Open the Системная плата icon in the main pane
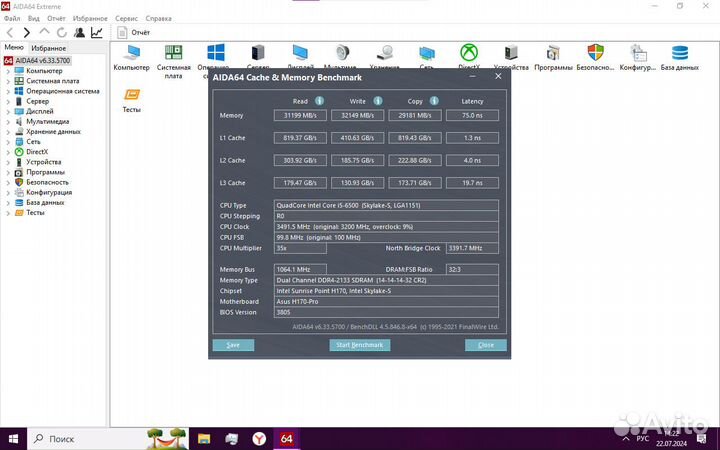Image resolution: width=720 pixels, height=450 pixels. pyautogui.click(x=174, y=62)
